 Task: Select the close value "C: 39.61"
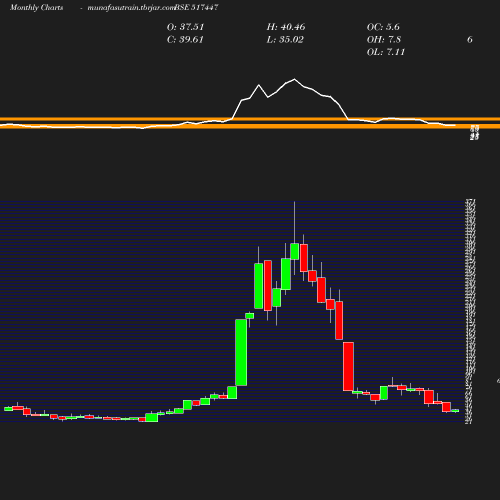coord(185,40)
